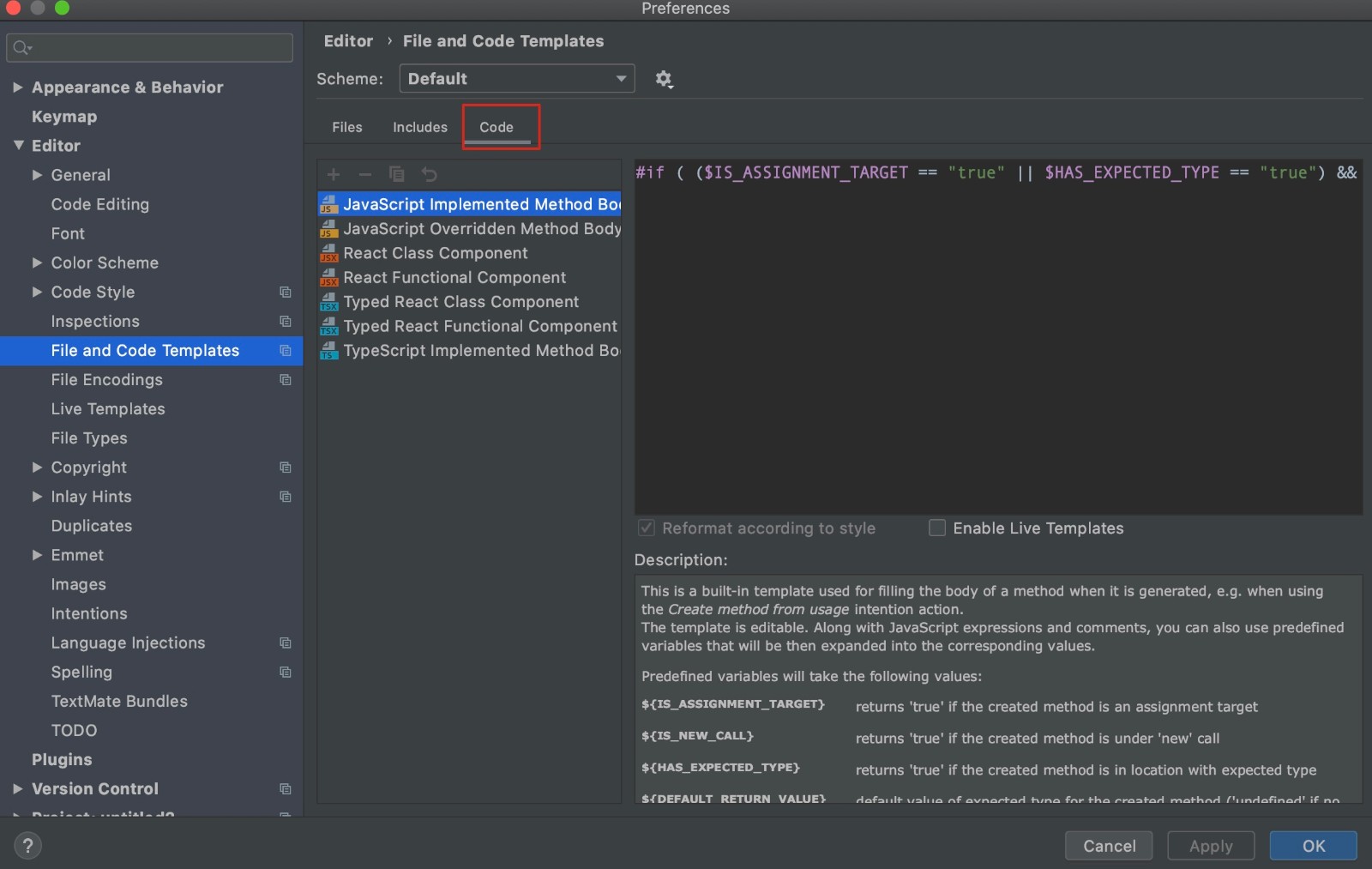Image resolution: width=1372 pixels, height=869 pixels.
Task: Open TODO settings page
Action: [x=74, y=731]
